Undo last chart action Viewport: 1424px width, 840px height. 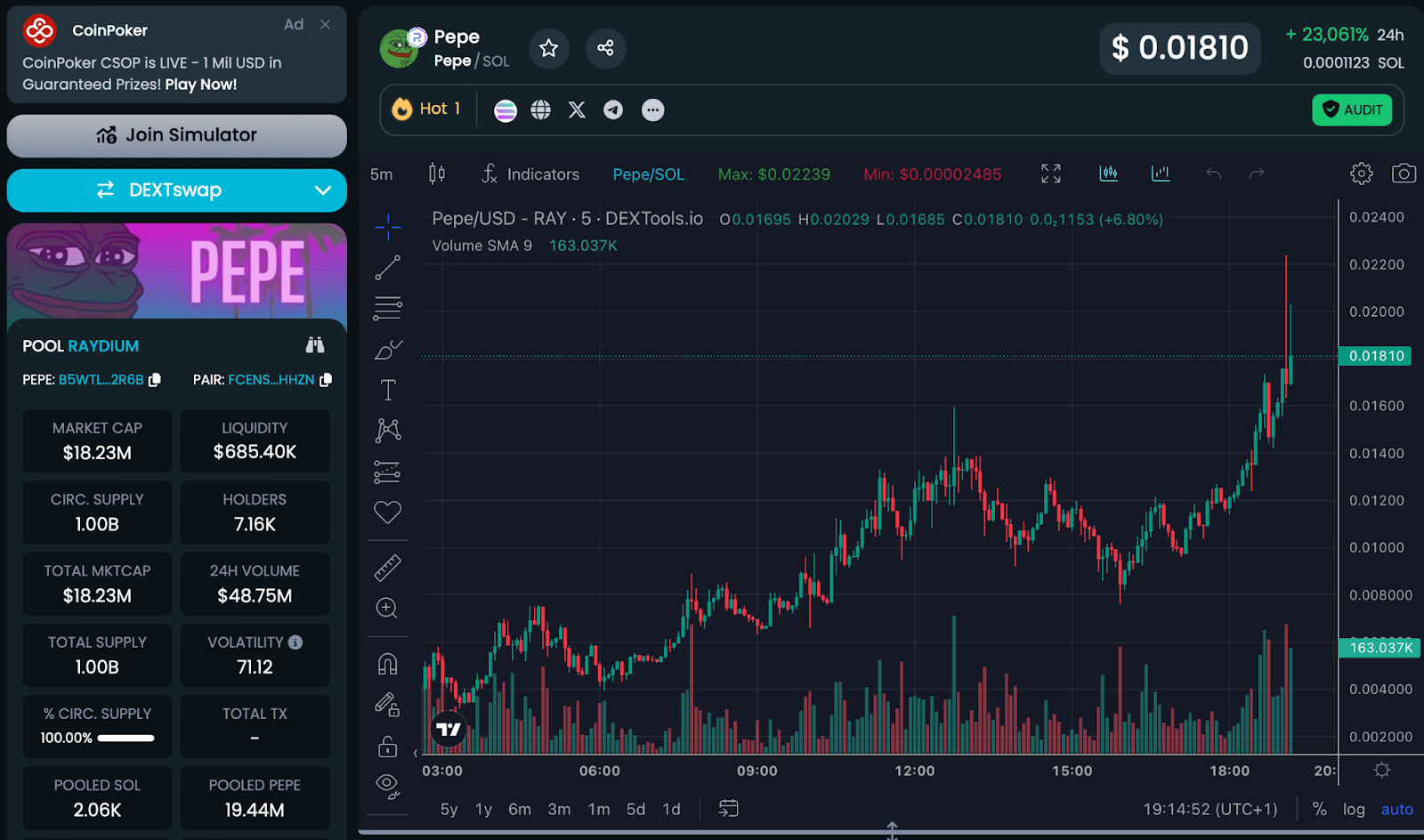(1213, 174)
